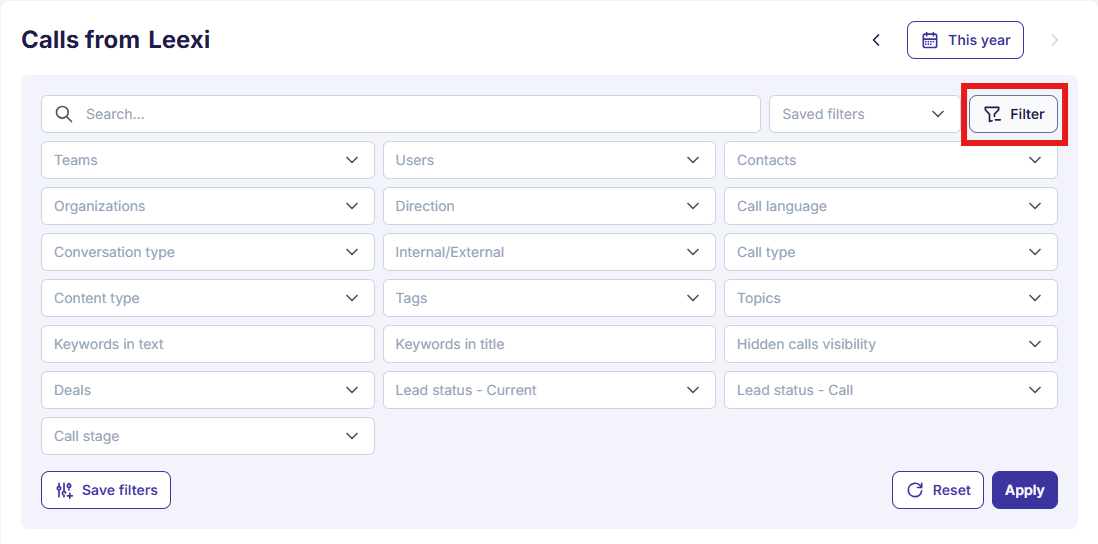Click the Keywords in text field
This screenshot has height=544, width=1098.
coord(208,344)
